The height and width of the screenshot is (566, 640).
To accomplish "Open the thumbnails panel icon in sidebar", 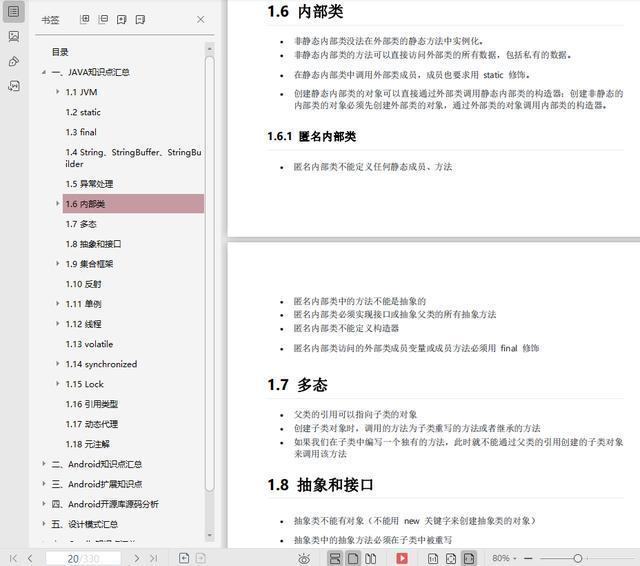I will (x=13, y=36).
